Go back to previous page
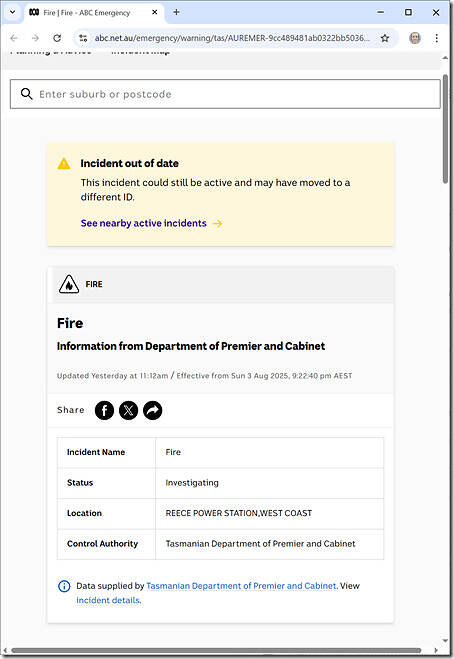Viewport: 454px width, 659px height. click(14, 38)
